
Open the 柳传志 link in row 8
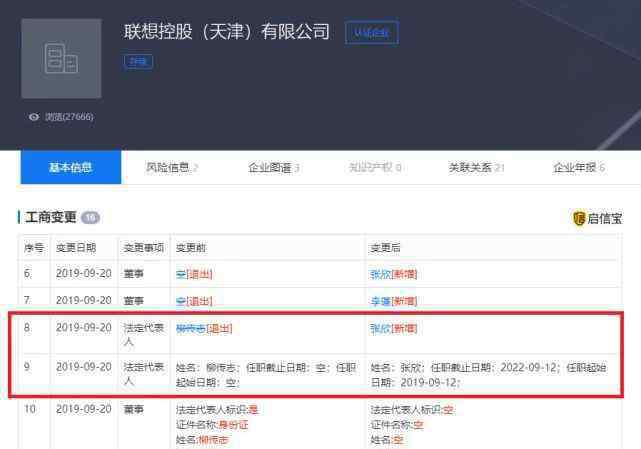[x=191, y=328]
